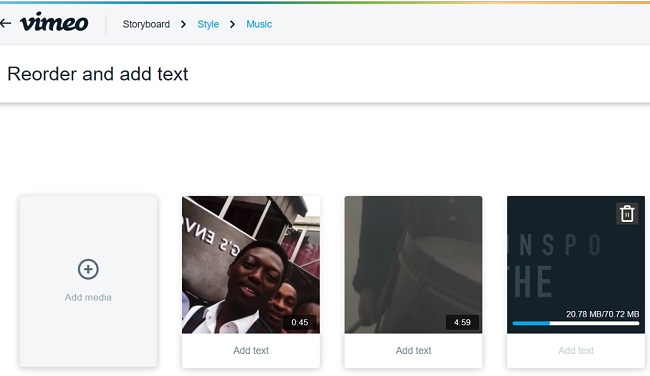Click the 0:45 duration badge
The image size is (650, 376).
(300, 322)
